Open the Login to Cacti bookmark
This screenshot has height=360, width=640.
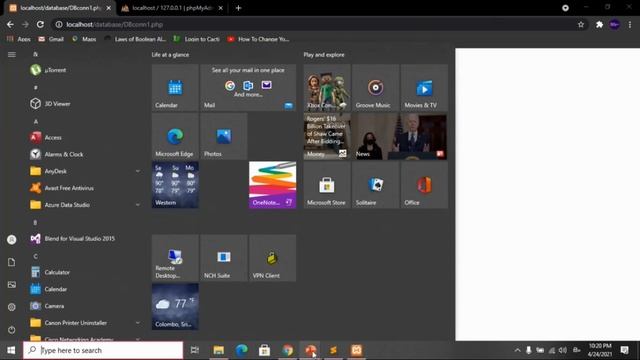tap(197, 39)
